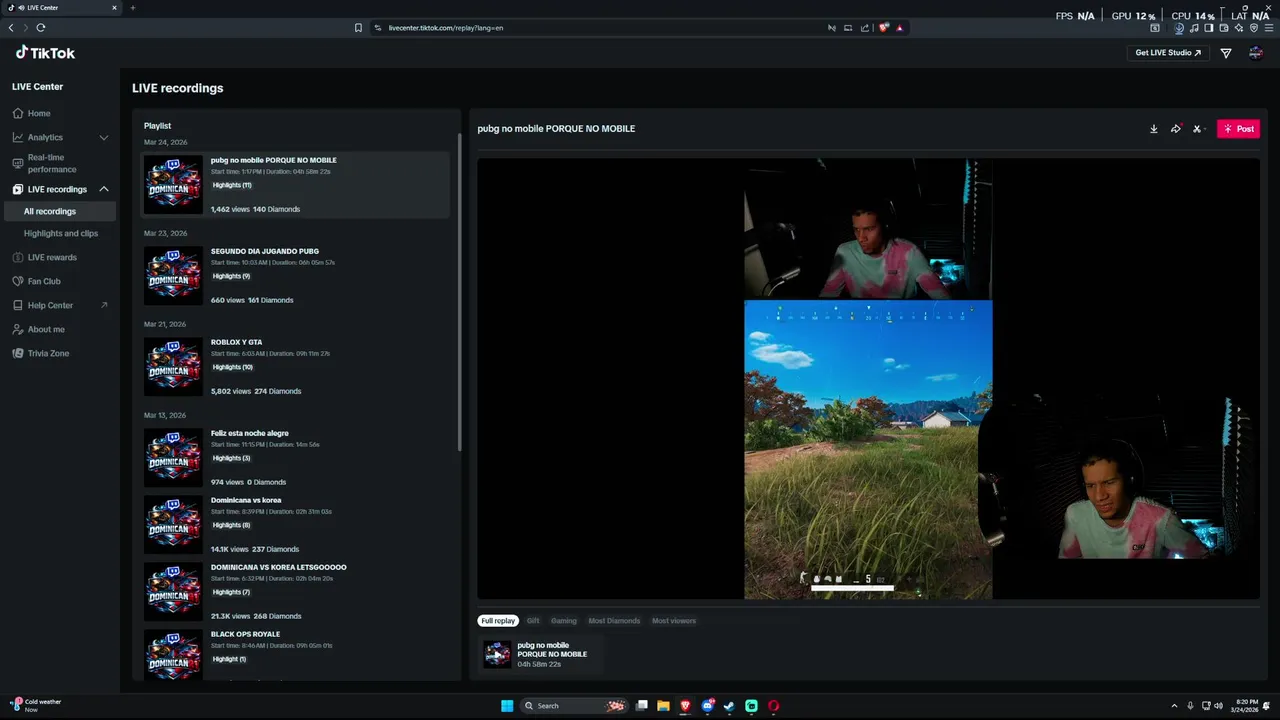
Task: Click the taskbar volume icon
Action: click(1218, 706)
